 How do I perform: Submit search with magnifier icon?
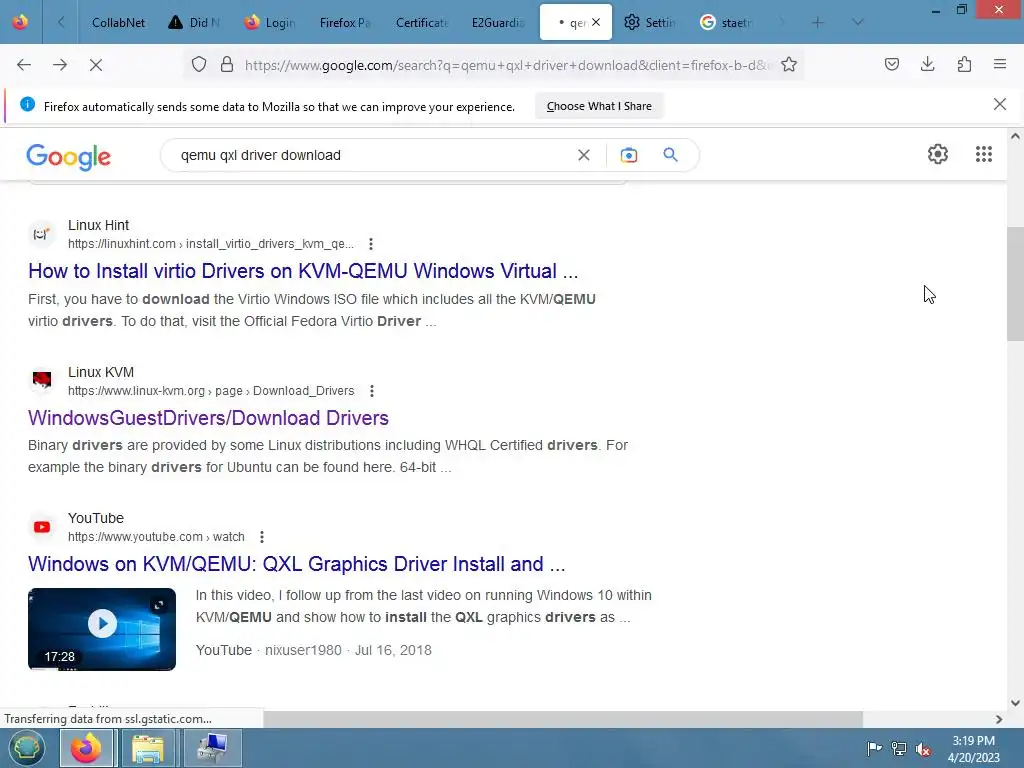670,155
